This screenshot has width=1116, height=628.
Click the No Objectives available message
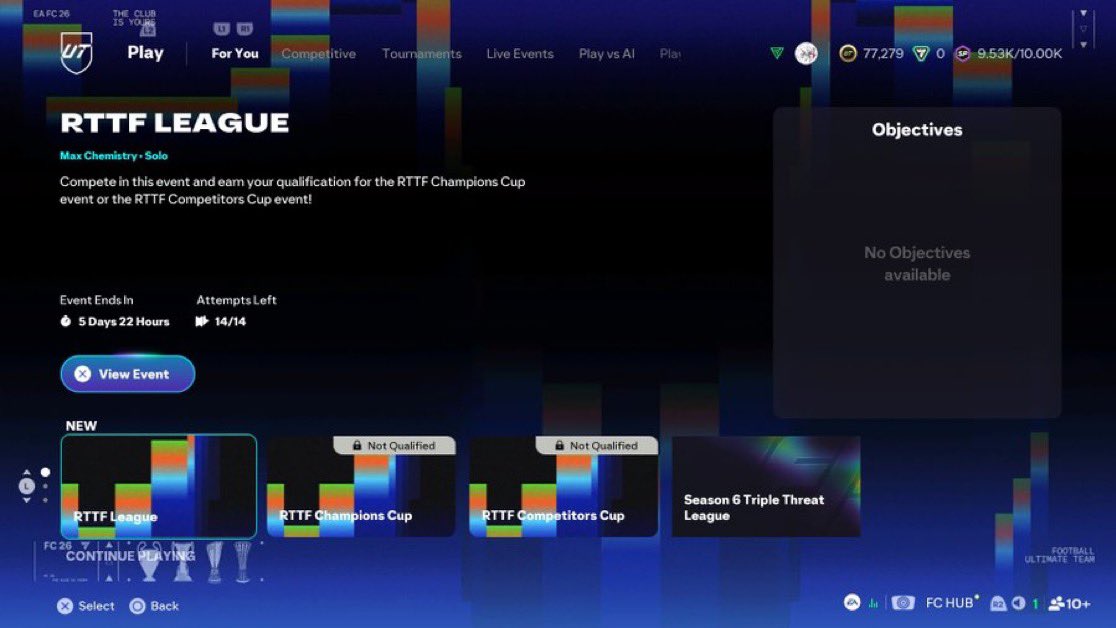coord(917,263)
